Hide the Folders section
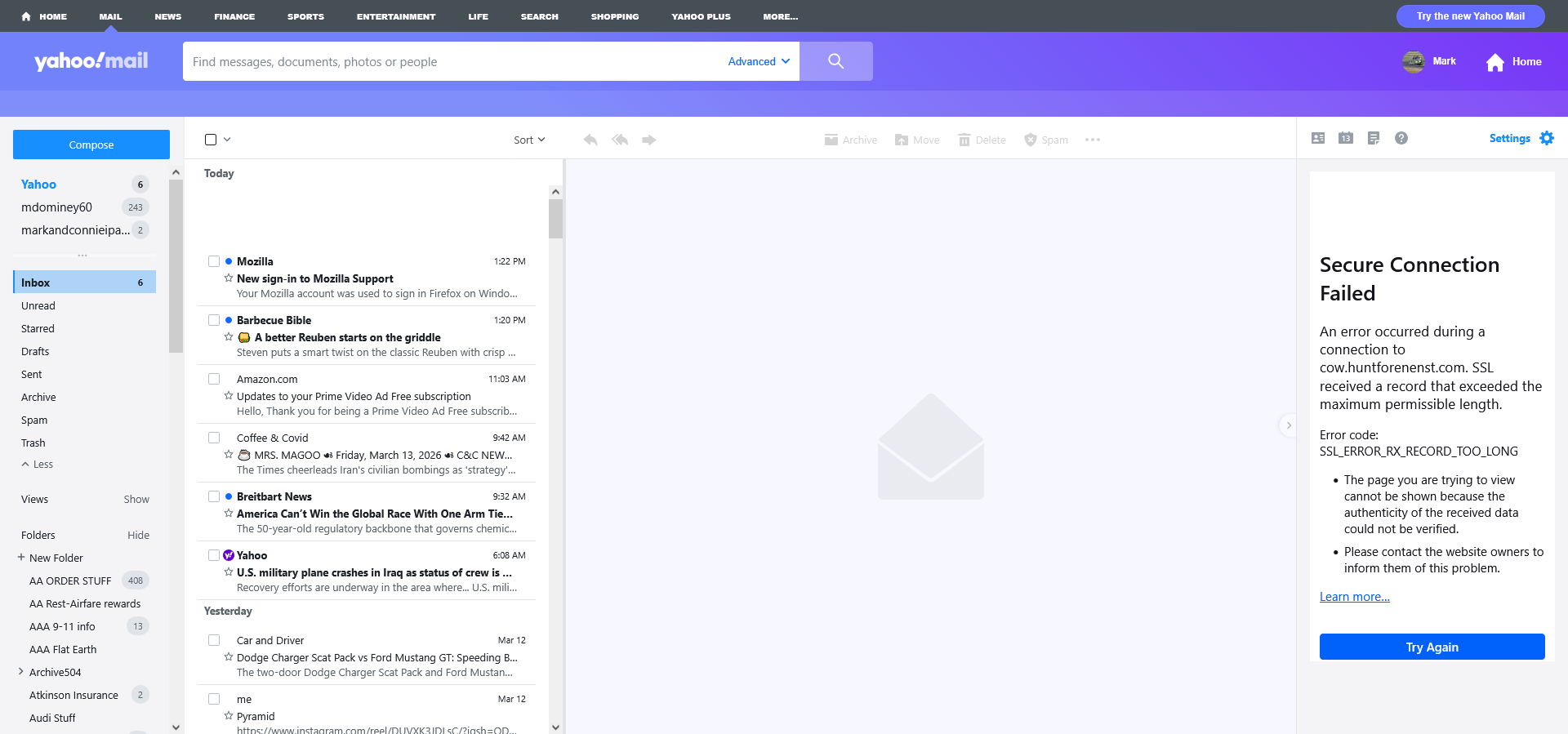1568x734 pixels. pos(139,536)
